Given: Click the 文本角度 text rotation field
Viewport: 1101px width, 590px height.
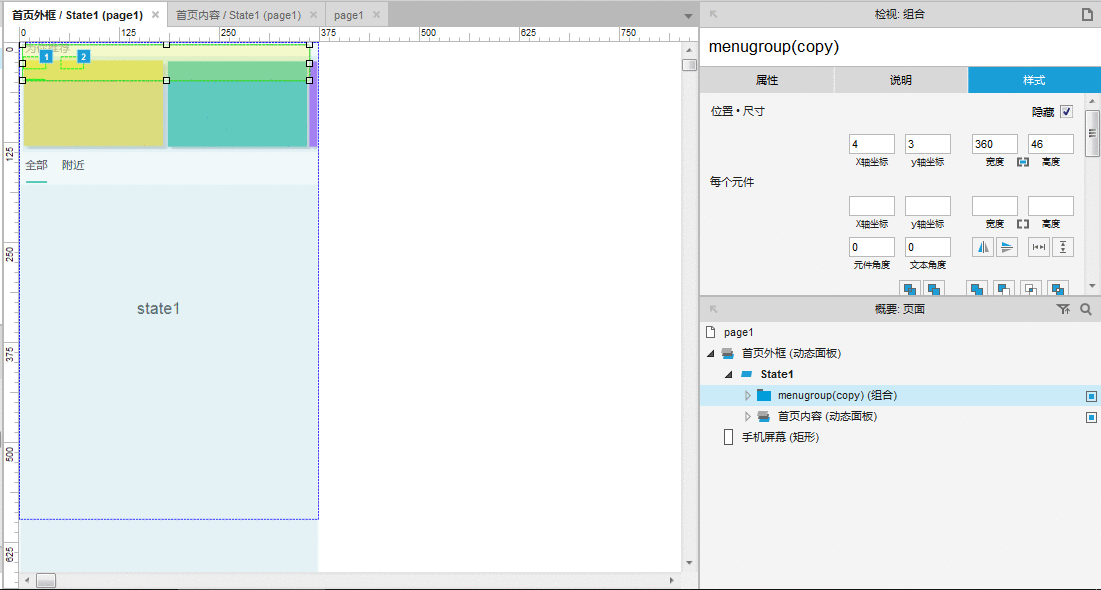Looking at the screenshot, I should [928, 247].
